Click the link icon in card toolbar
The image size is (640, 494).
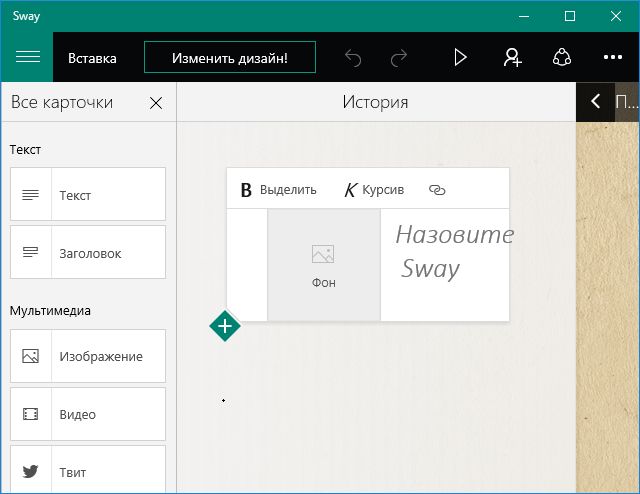point(437,189)
